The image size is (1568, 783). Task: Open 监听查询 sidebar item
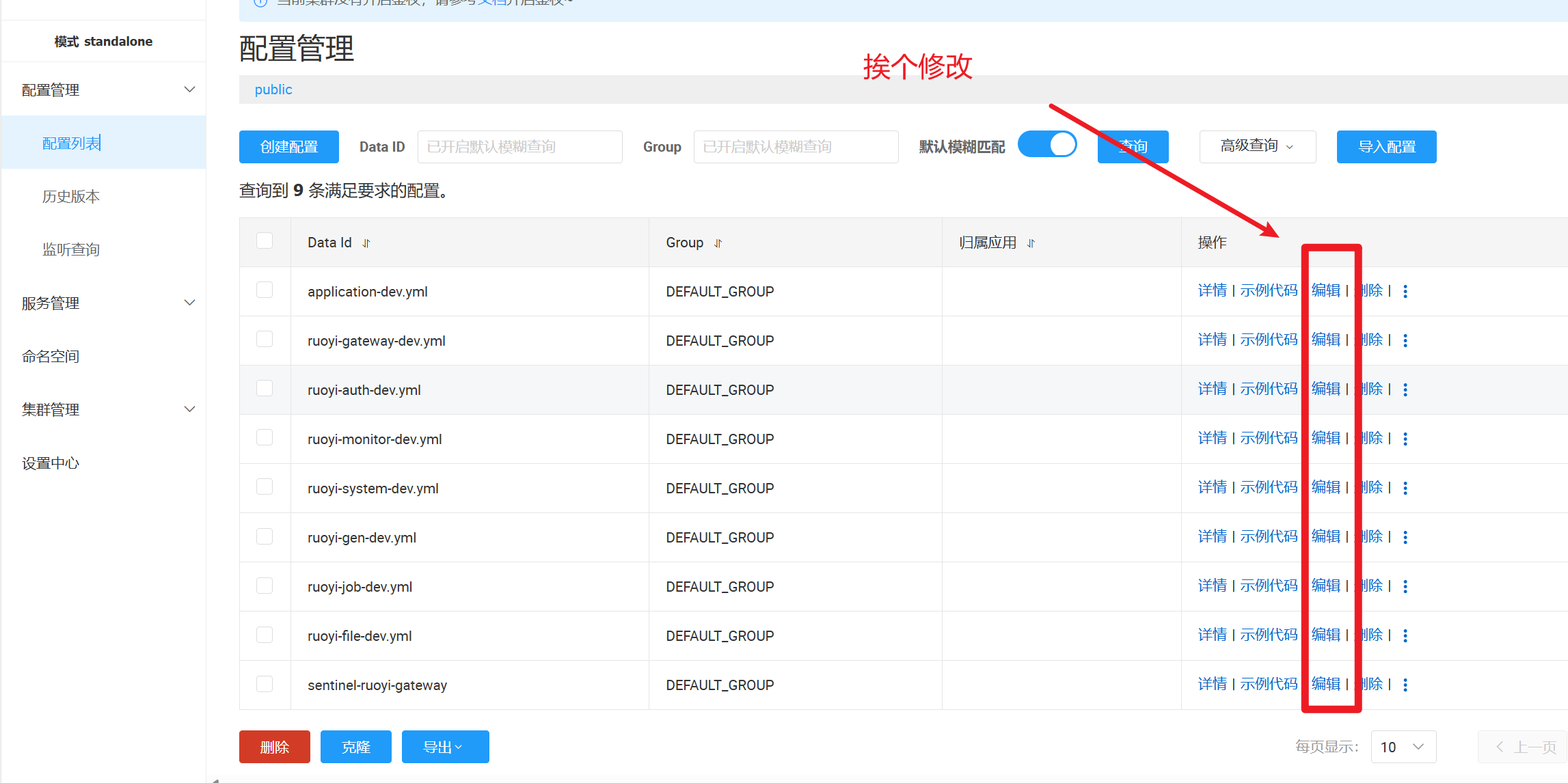pos(71,250)
